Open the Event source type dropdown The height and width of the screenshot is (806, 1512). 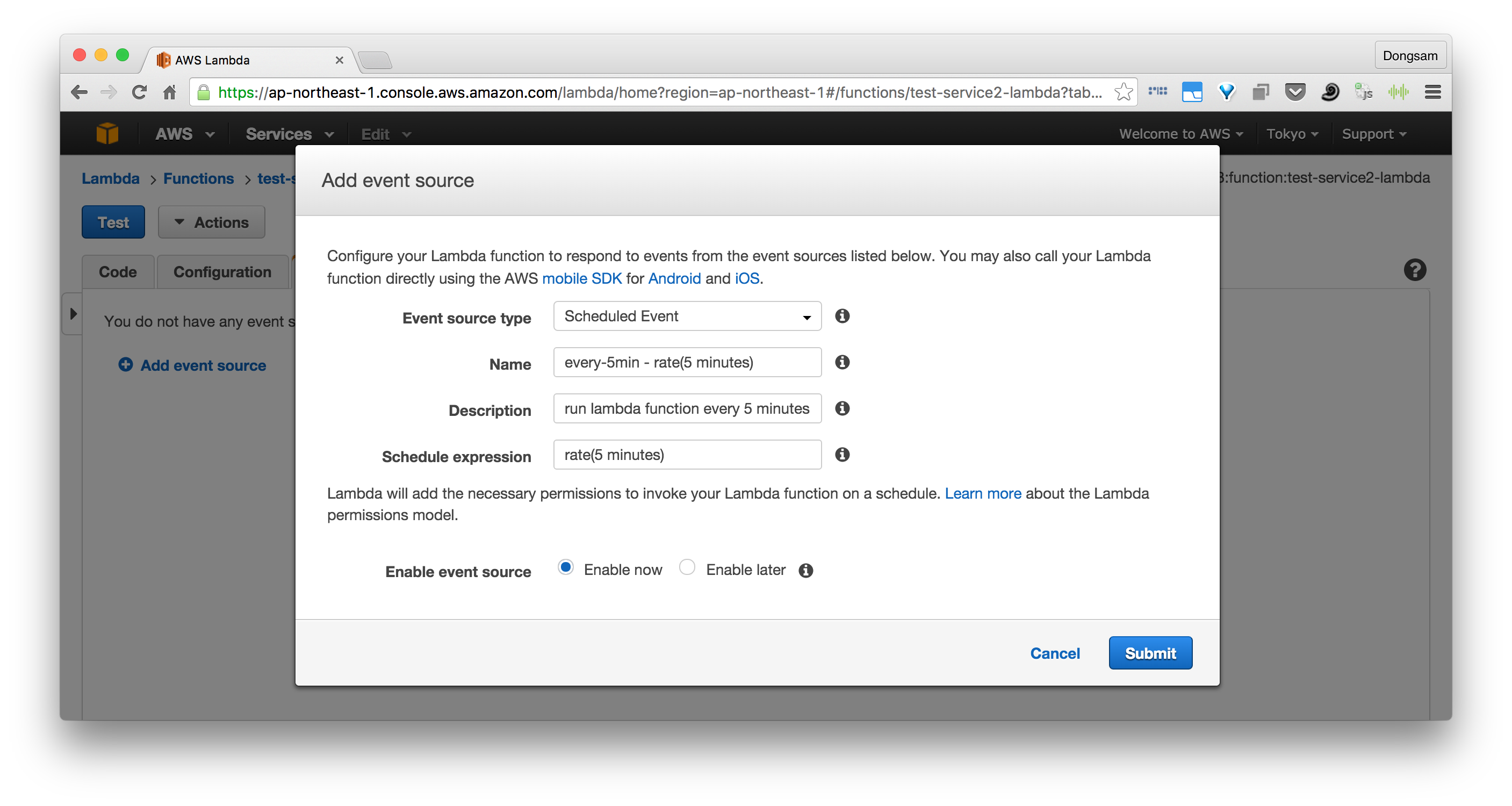687,316
